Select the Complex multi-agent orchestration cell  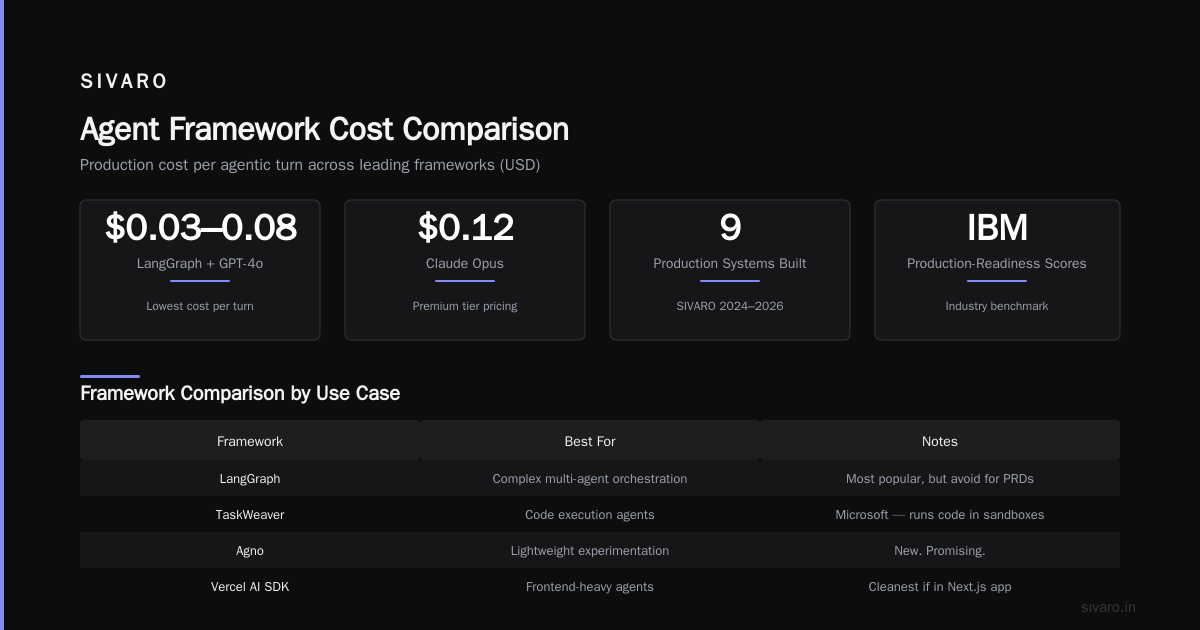point(590,479)
